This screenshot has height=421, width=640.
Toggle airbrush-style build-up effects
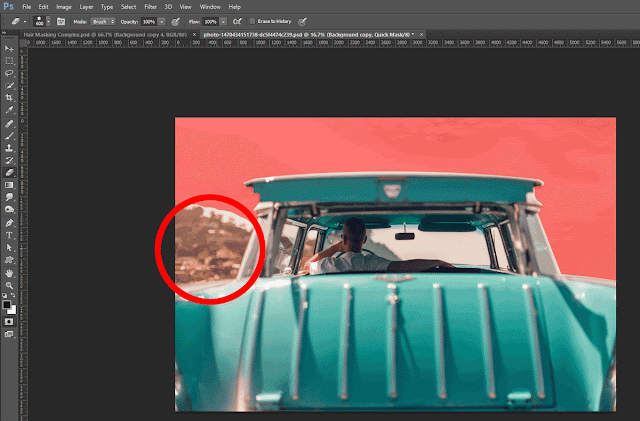(x=237, y=21)
